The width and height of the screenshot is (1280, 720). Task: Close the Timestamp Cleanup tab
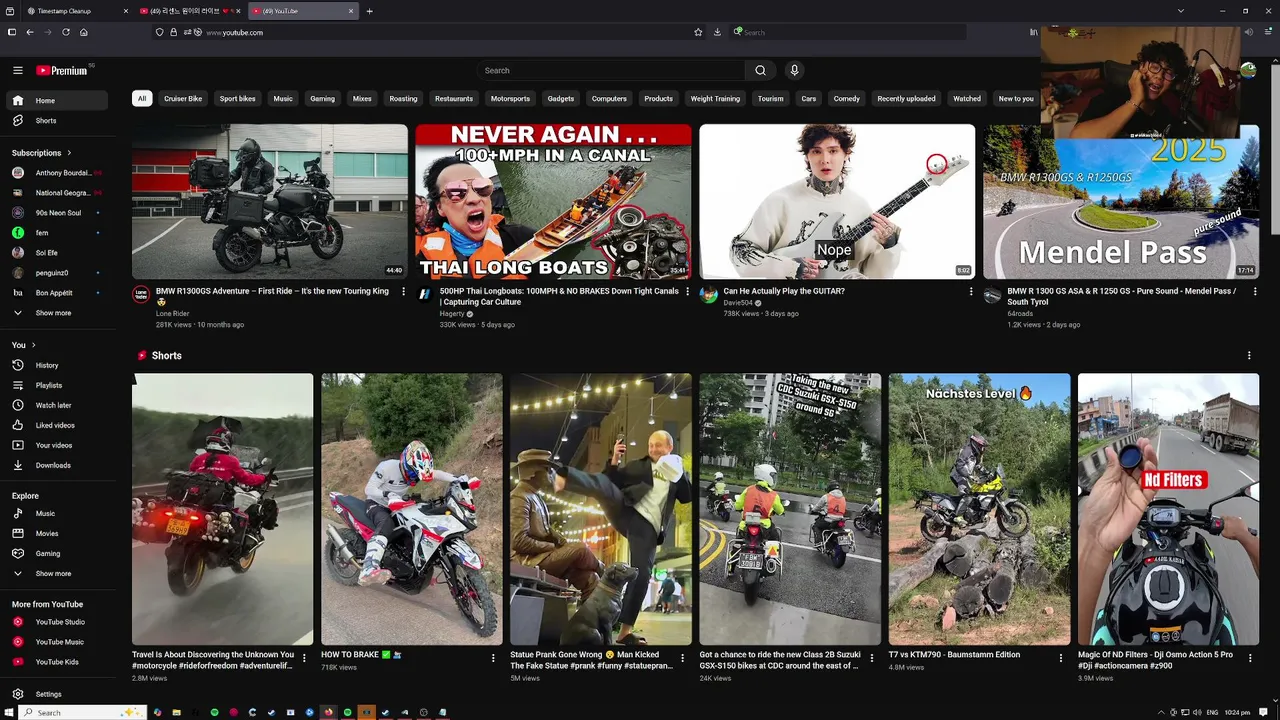point(126,11)
